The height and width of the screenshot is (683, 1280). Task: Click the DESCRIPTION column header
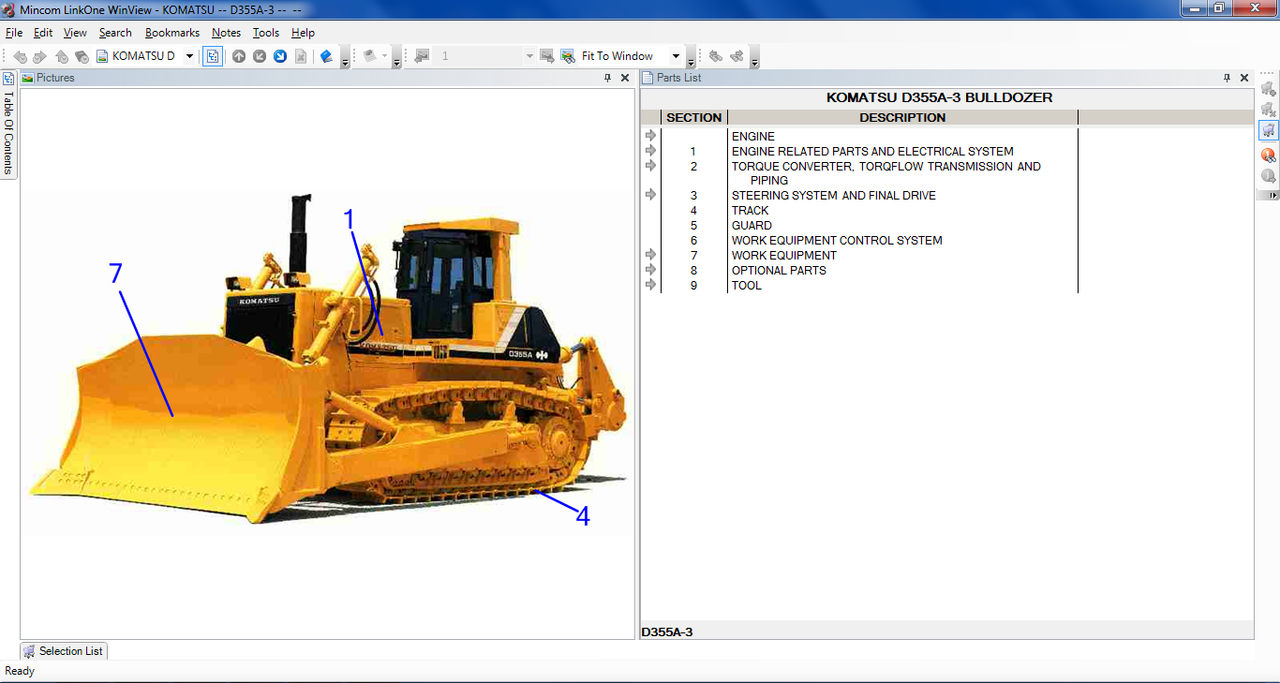click(903, 118)
